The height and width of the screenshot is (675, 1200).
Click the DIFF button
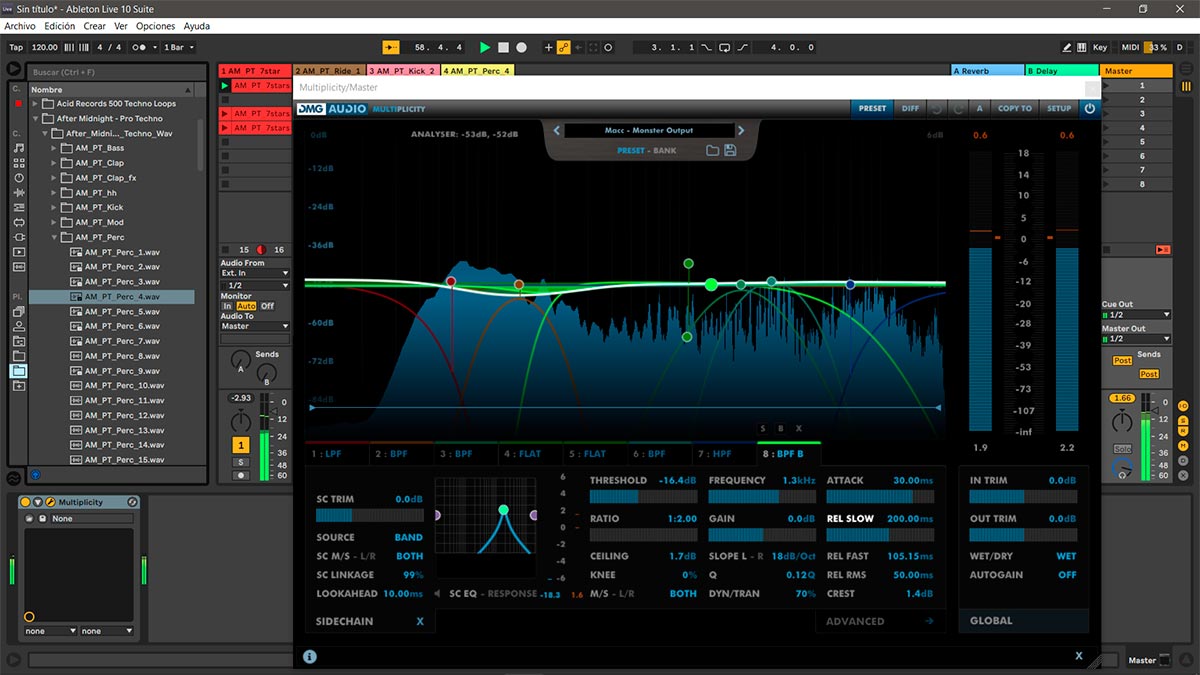(910, 108)
